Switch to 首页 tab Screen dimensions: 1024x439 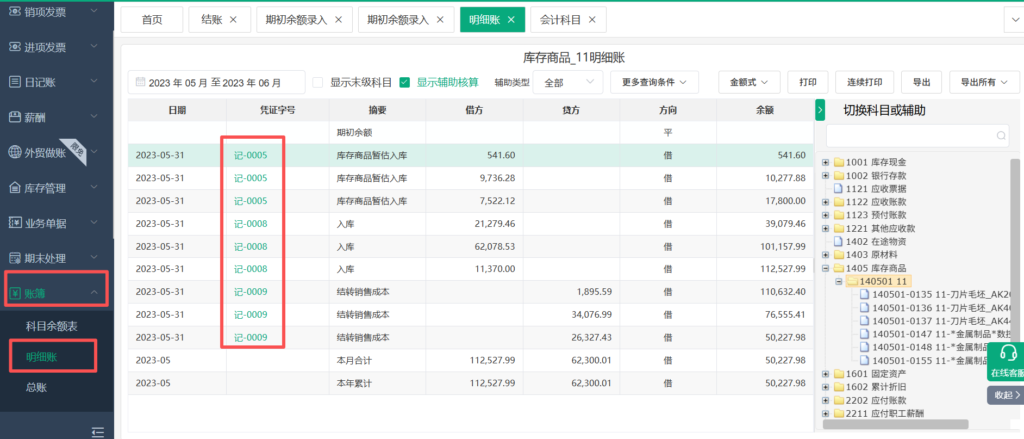tap(152, 19)
